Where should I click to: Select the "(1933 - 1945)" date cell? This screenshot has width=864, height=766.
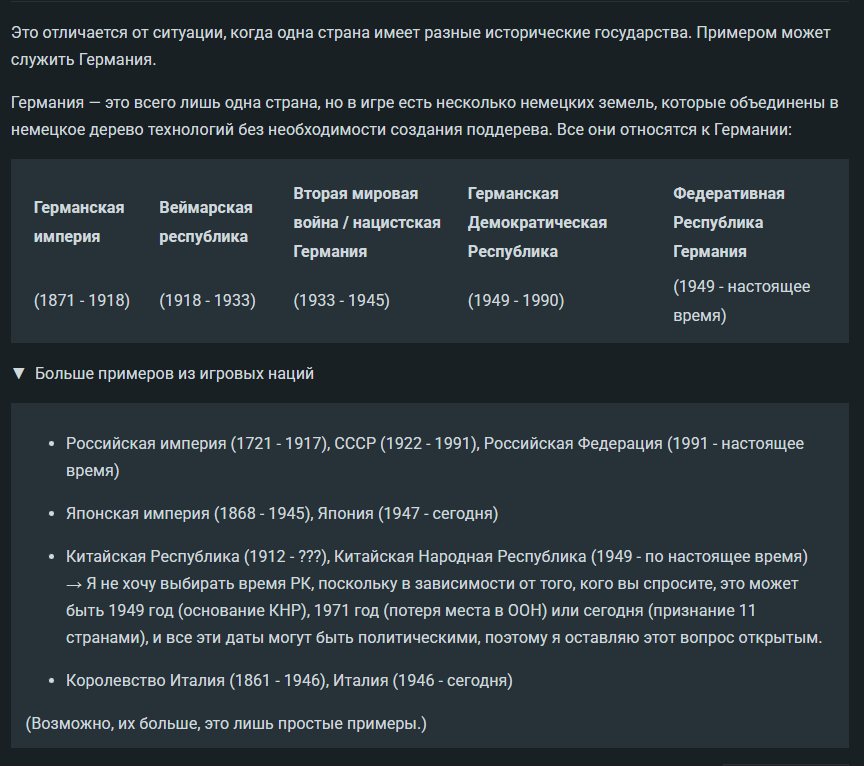coord(341,300)
